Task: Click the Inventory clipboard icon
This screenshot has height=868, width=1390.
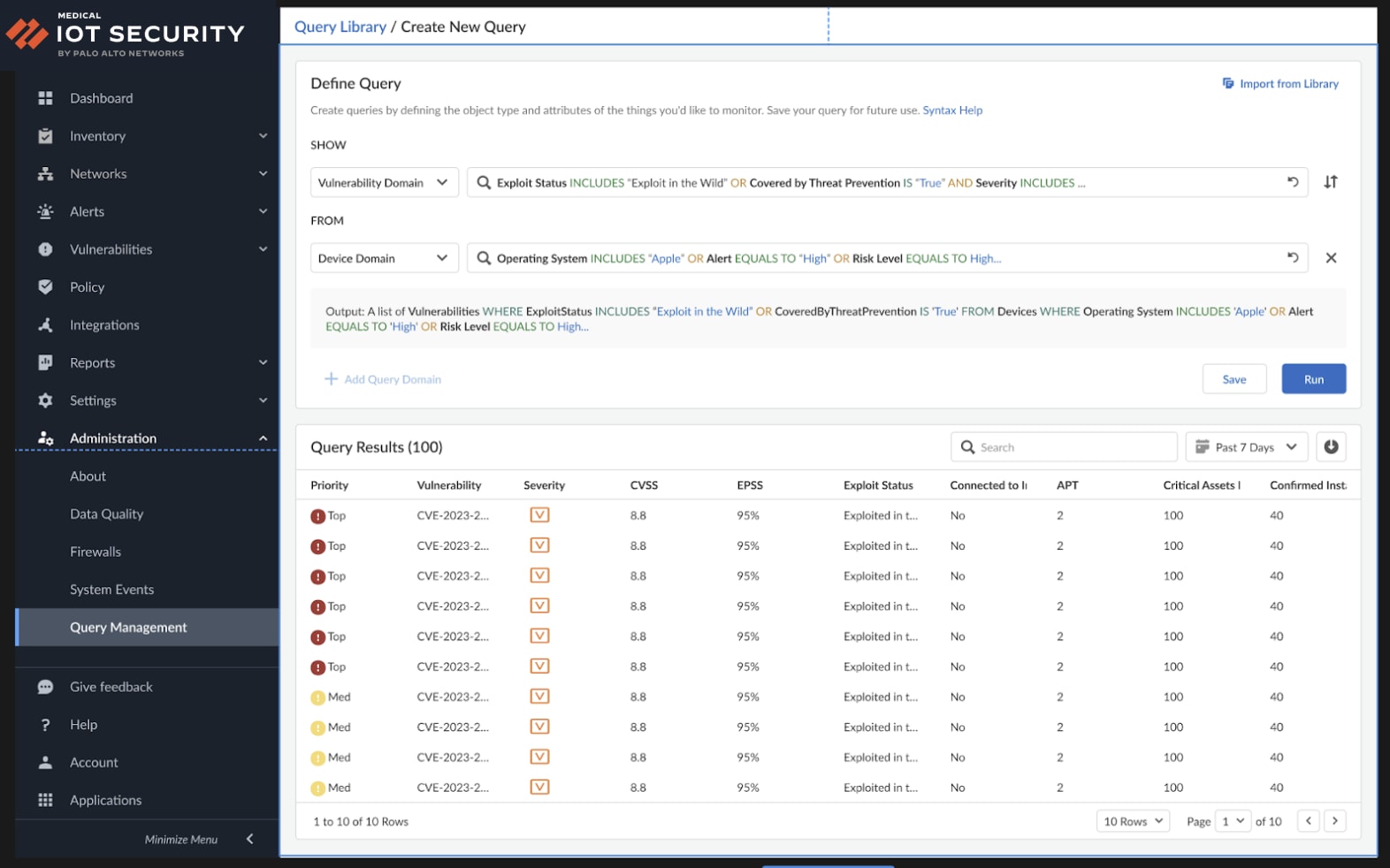Action: click(x=45, y=136)
